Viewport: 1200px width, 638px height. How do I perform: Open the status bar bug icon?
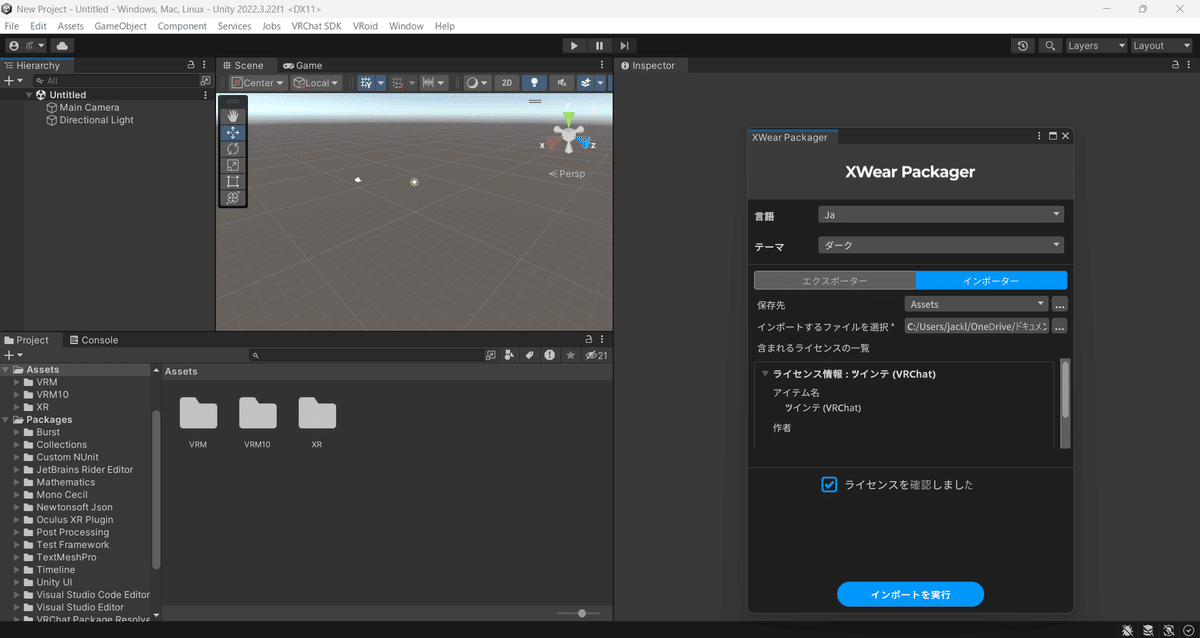(x=1127, y=630)
